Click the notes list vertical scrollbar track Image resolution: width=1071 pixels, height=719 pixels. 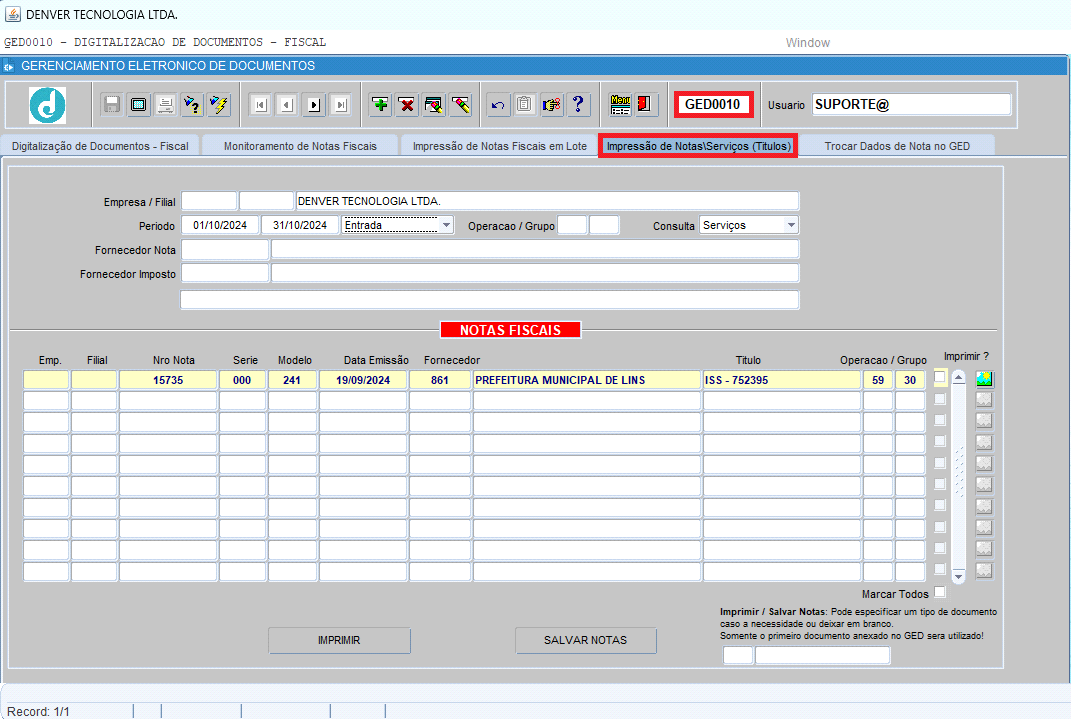[958, 478]
